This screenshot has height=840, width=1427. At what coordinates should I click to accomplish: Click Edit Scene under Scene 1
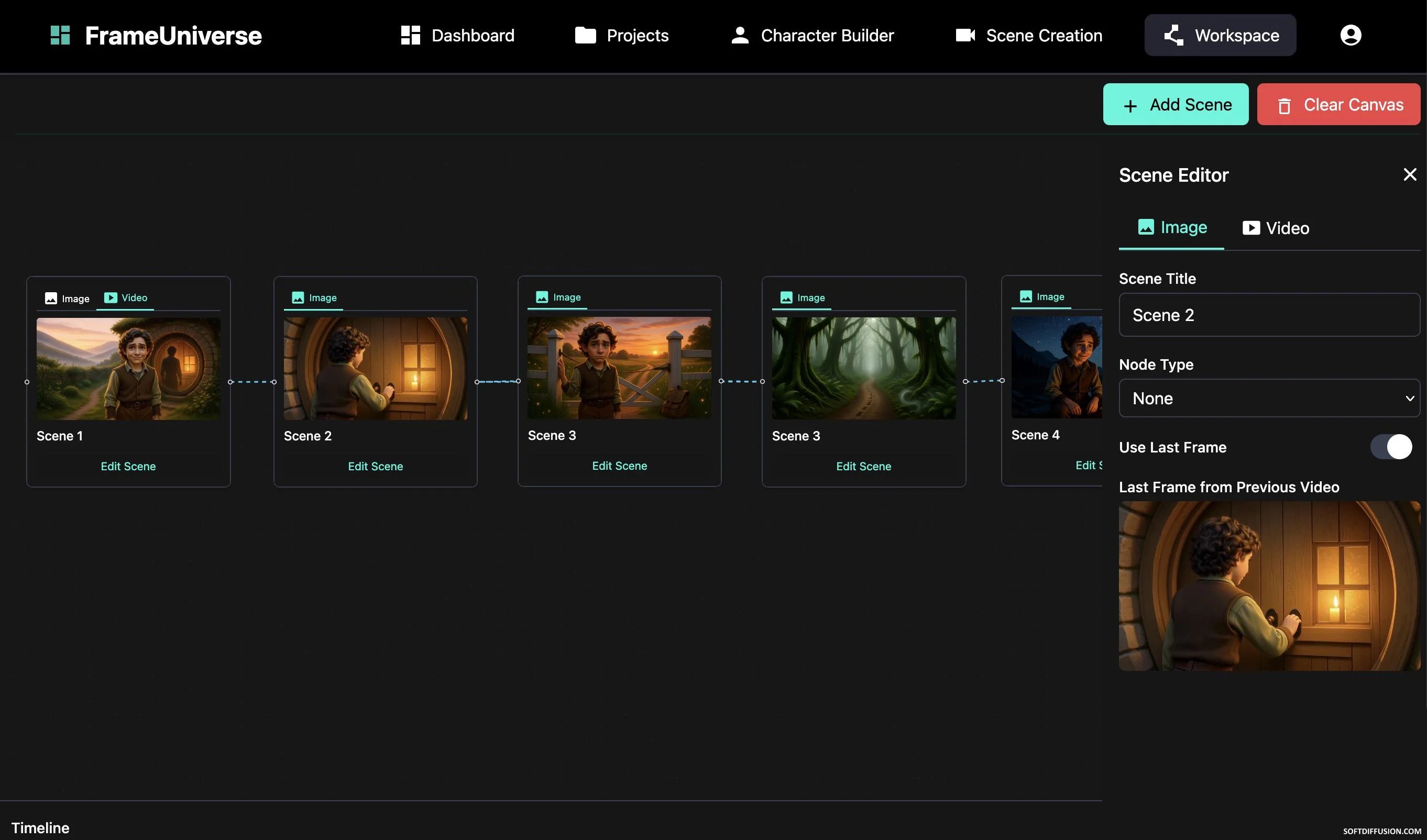[128, 467]
